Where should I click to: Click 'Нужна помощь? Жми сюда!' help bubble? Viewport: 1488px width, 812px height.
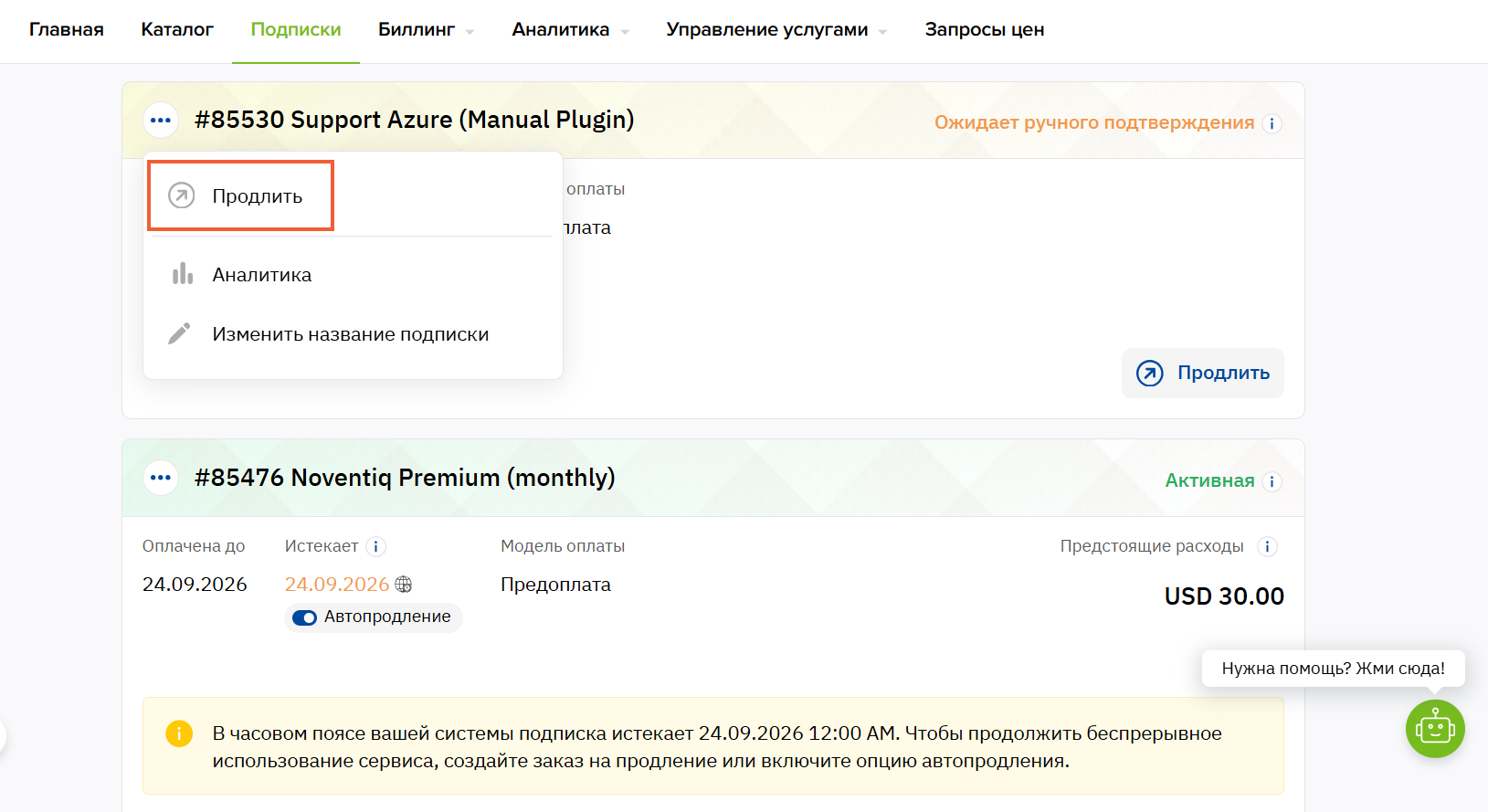tap(1334, 669)
